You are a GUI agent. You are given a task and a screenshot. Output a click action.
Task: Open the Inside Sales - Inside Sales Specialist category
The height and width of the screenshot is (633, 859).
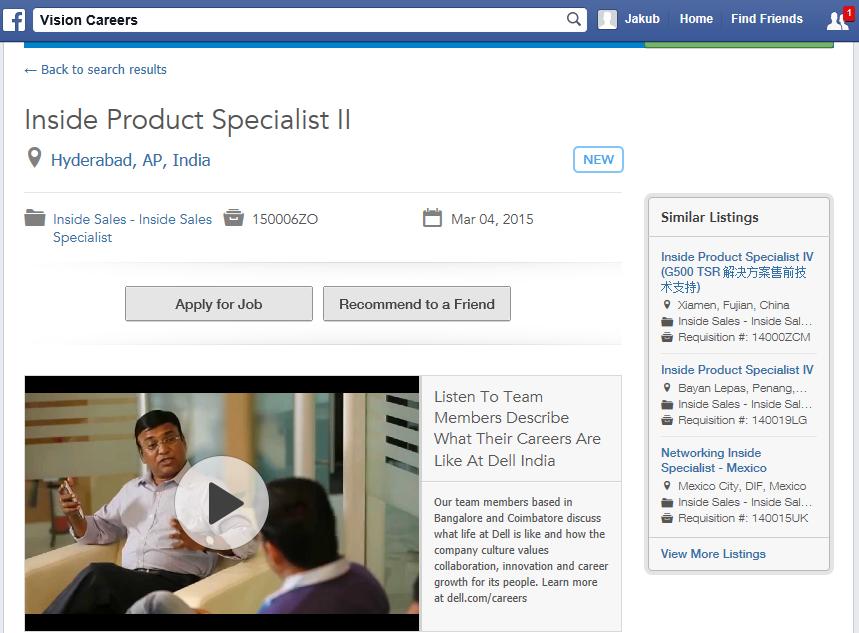132,228
